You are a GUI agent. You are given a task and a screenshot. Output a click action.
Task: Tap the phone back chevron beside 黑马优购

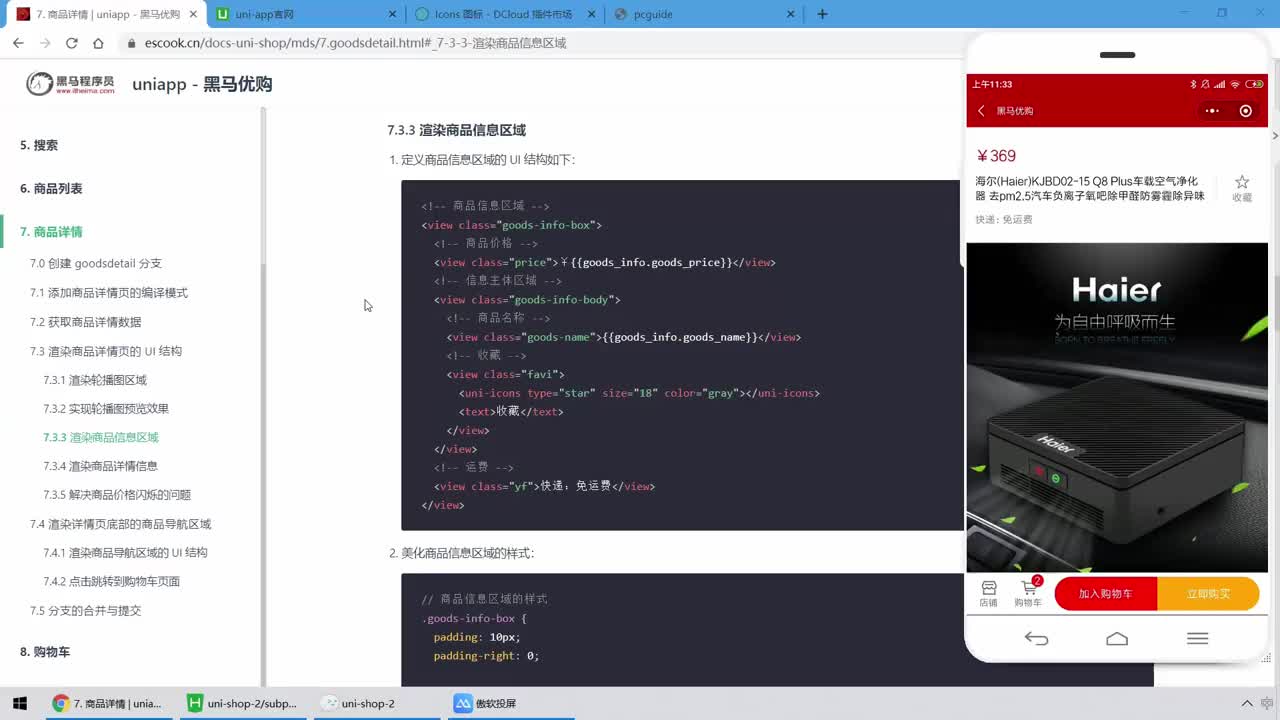point(981,111)
